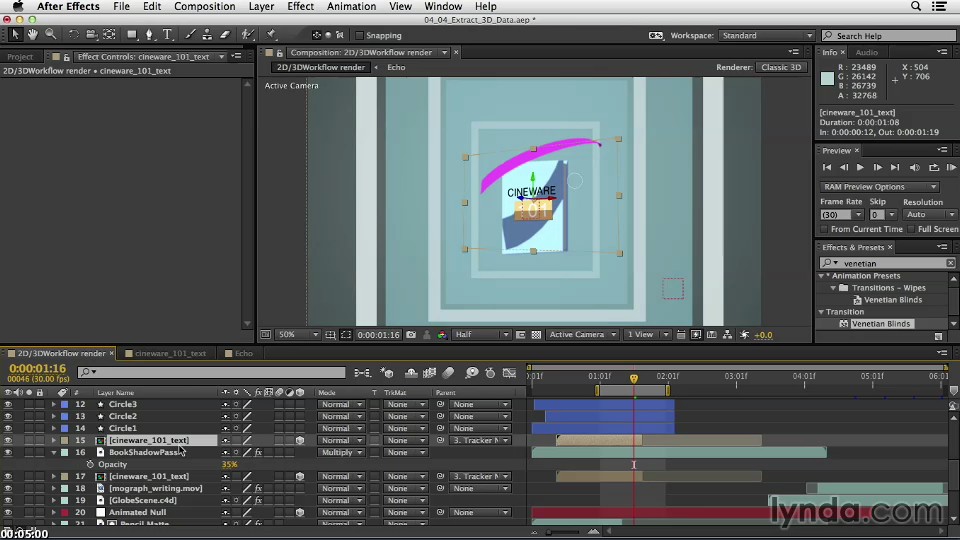Open the Workspace Standard dropdown

coord(765,36)
